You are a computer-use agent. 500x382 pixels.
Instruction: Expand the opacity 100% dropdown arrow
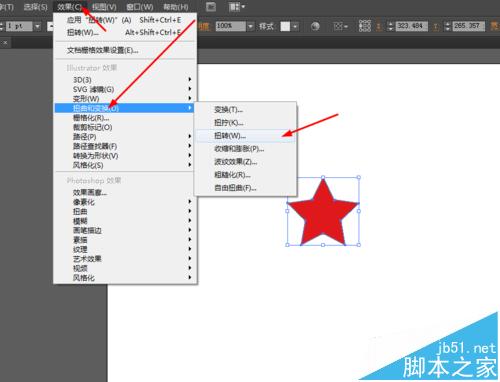coord(250,26)
